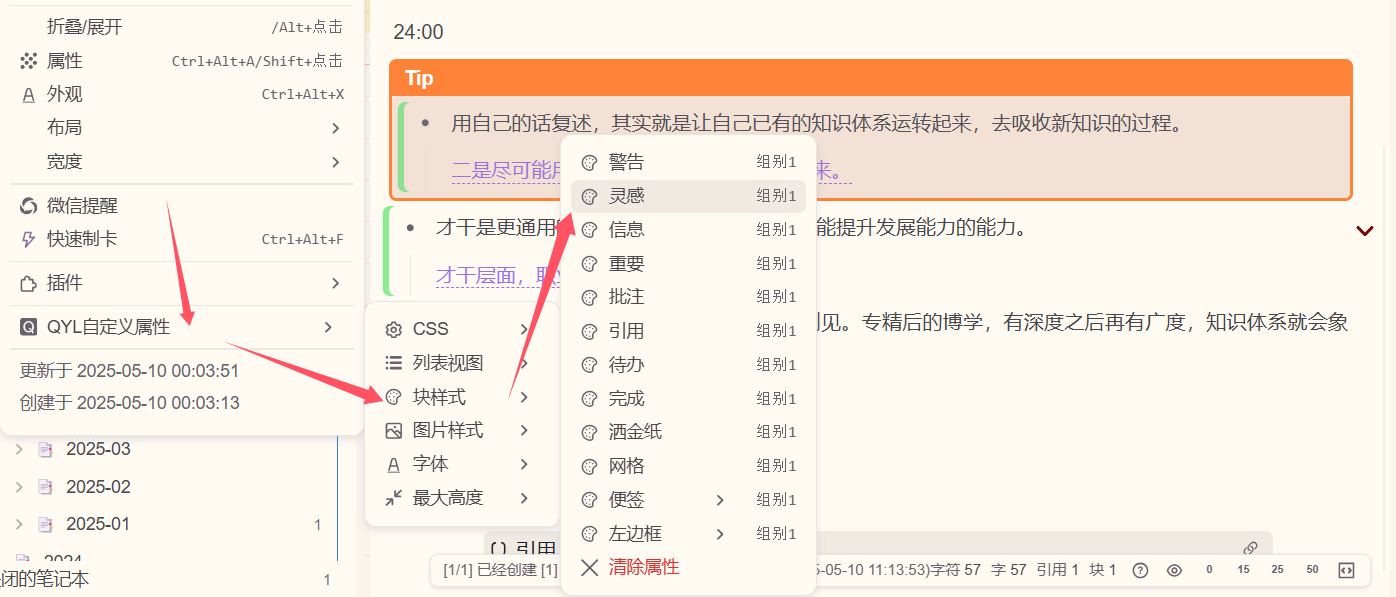Open 块样式 submenu arrow

[x=524, y=397]
